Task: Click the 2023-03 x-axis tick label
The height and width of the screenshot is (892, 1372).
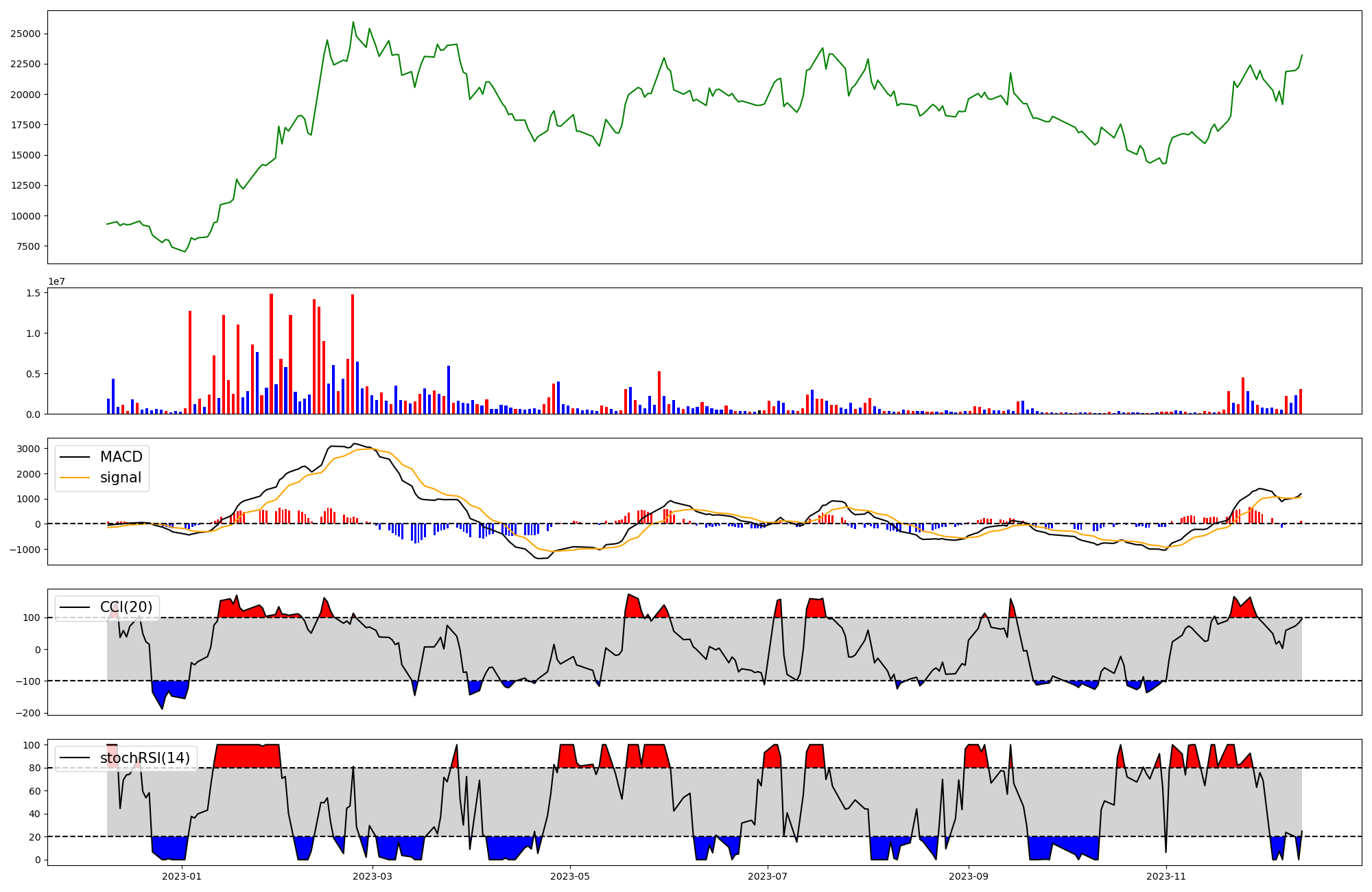Action: point(372,876)
